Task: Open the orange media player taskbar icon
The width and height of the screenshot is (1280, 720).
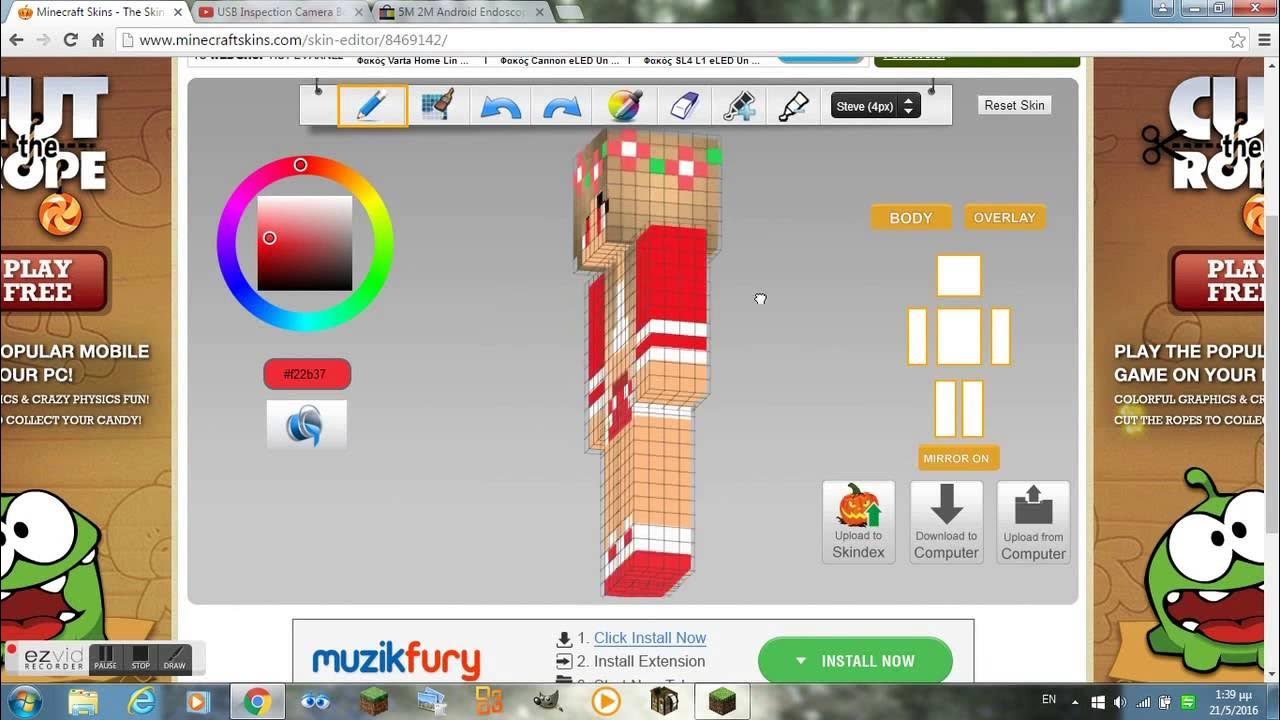Action: tap(605, 701)
